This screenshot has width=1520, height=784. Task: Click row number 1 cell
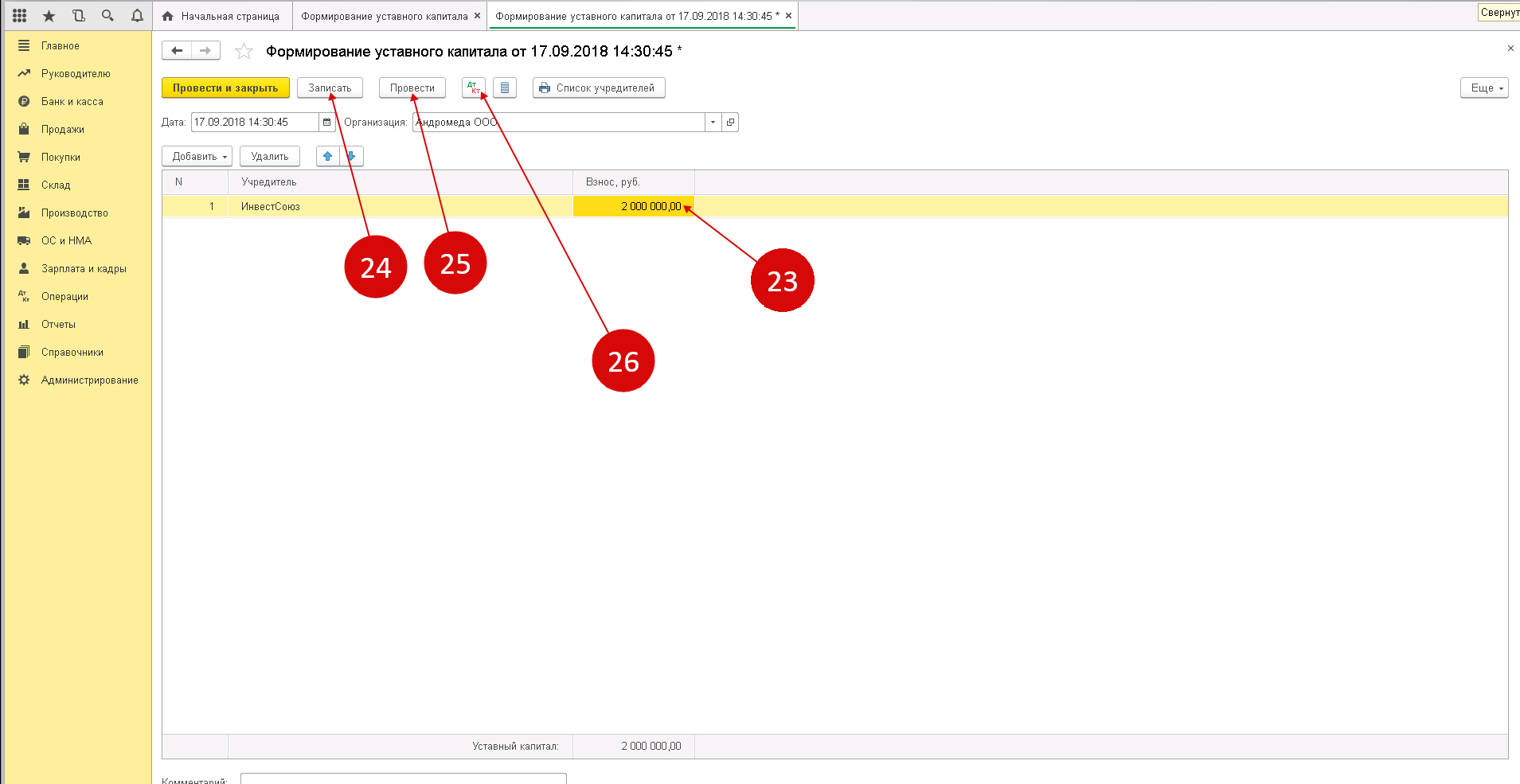195,206
